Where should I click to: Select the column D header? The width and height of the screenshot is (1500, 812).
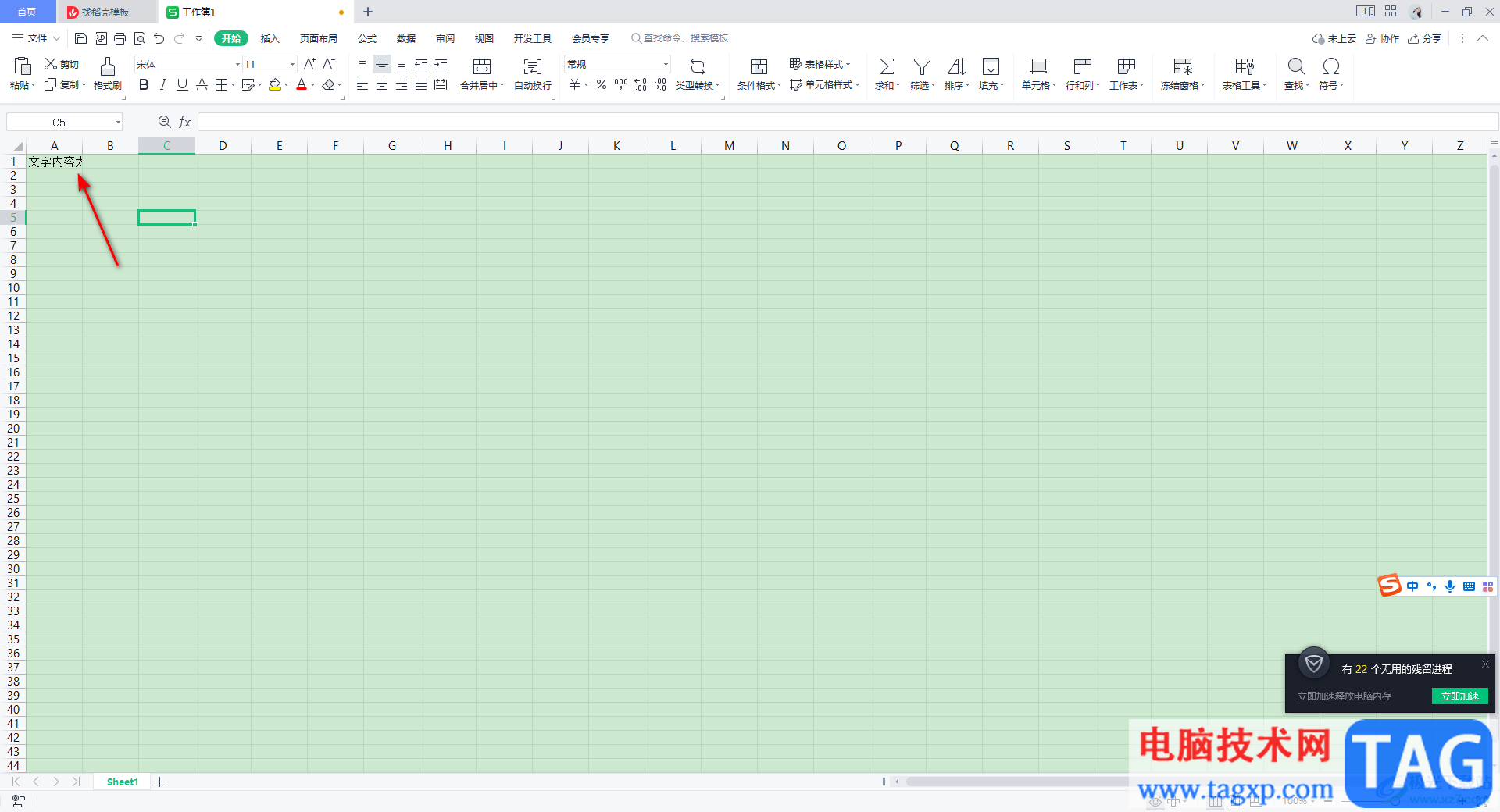pos(223,145)
